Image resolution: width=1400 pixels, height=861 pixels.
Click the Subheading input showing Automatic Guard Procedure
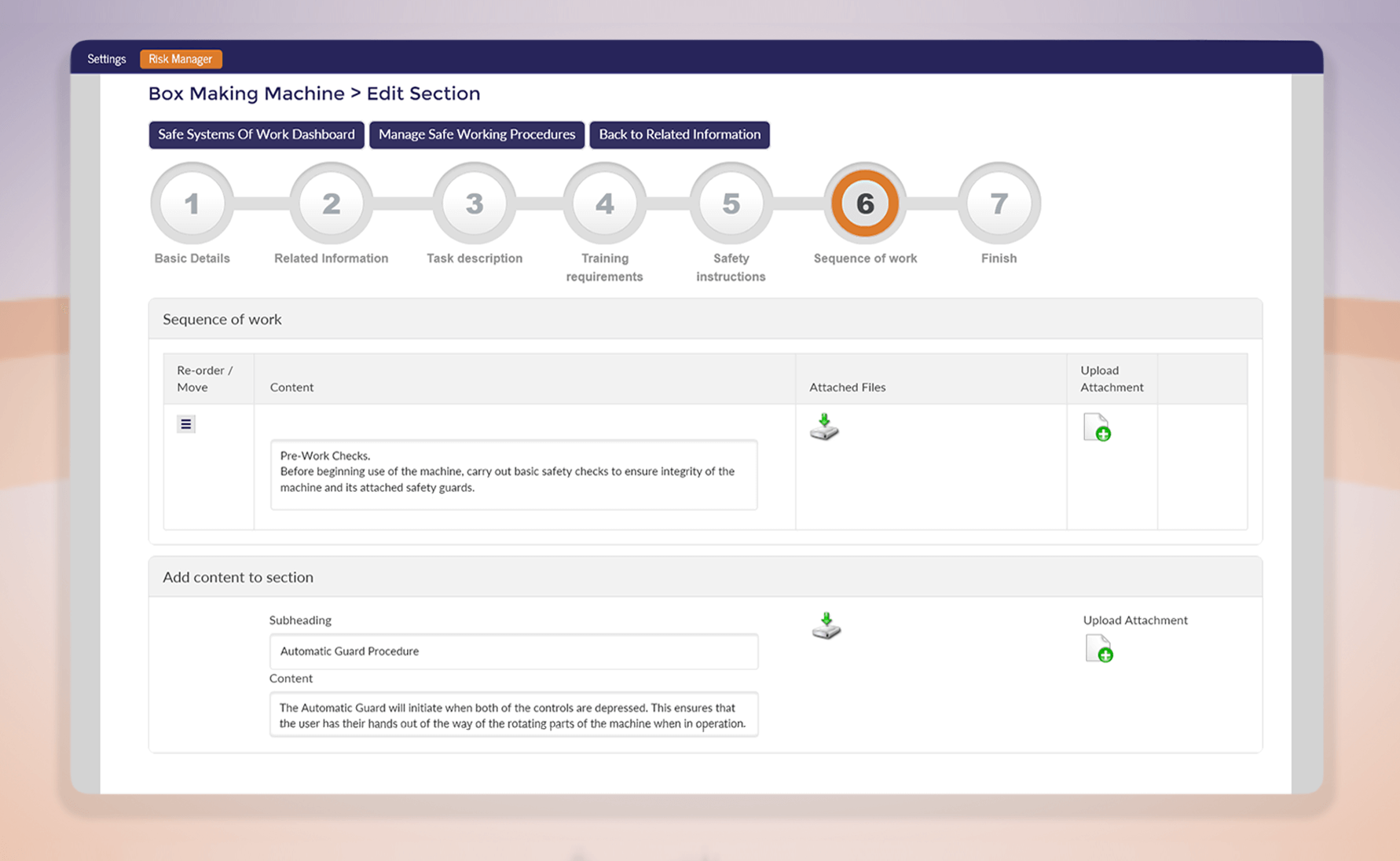click(x=513, y=651)
